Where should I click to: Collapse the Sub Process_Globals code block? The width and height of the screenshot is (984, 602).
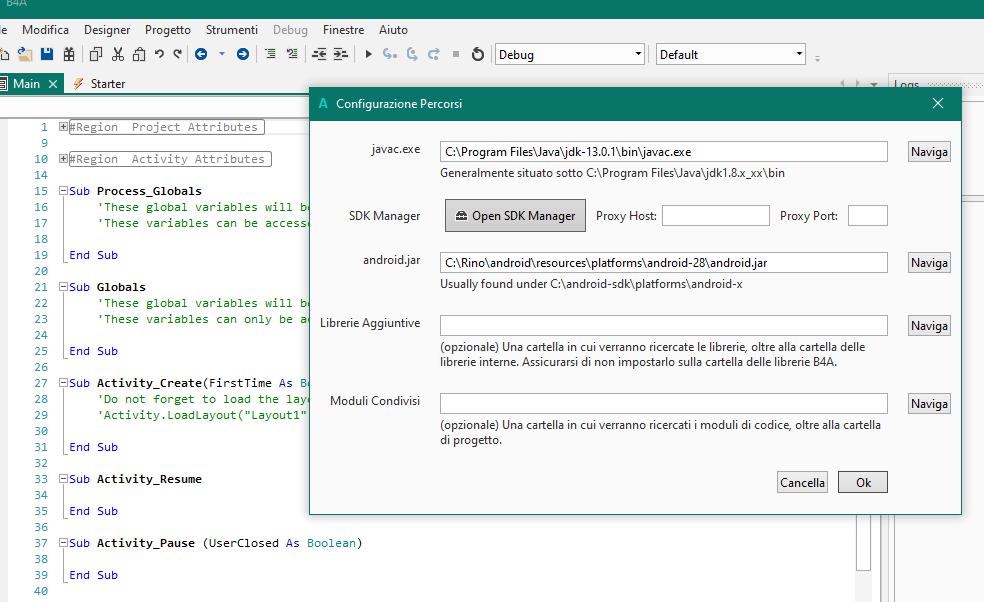coord(63,191)
